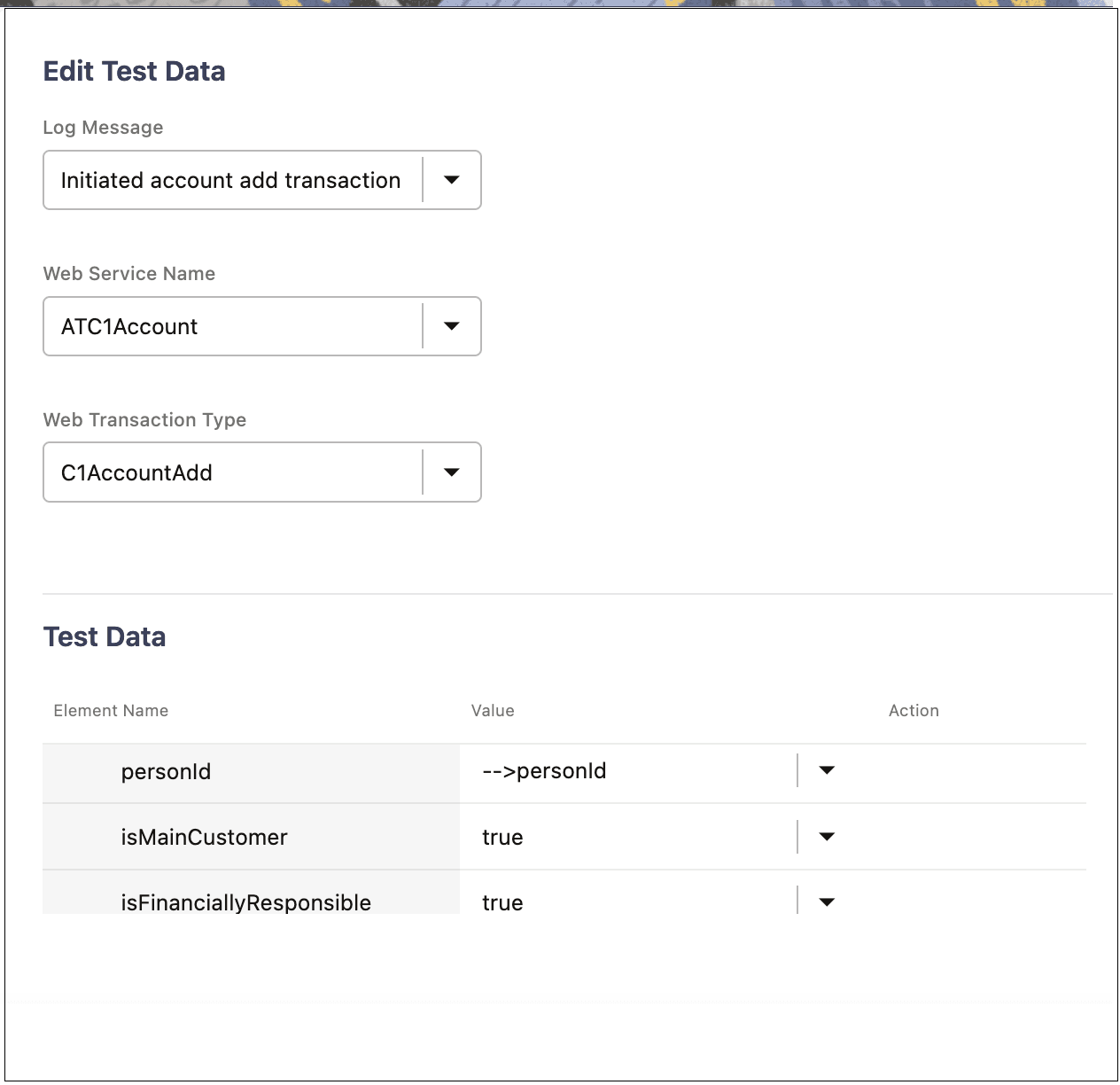The image size is (1120, 1085).
Task: Expand the isFinanciallyResponsible value dropdown arrow
Action: tap(827, 902)
